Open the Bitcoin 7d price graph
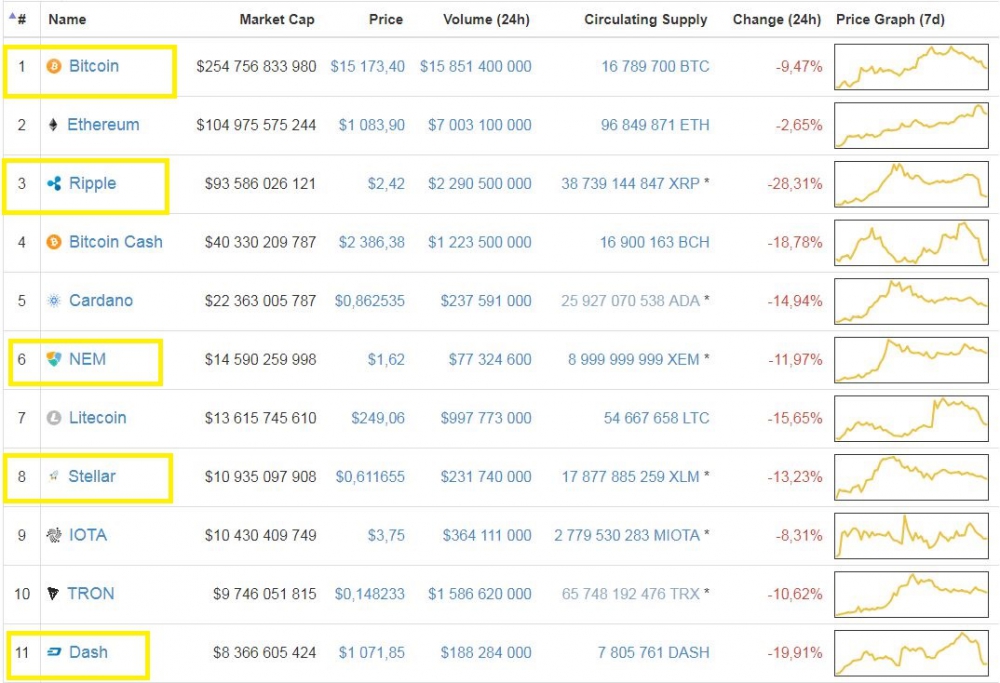 coord(911,66)
